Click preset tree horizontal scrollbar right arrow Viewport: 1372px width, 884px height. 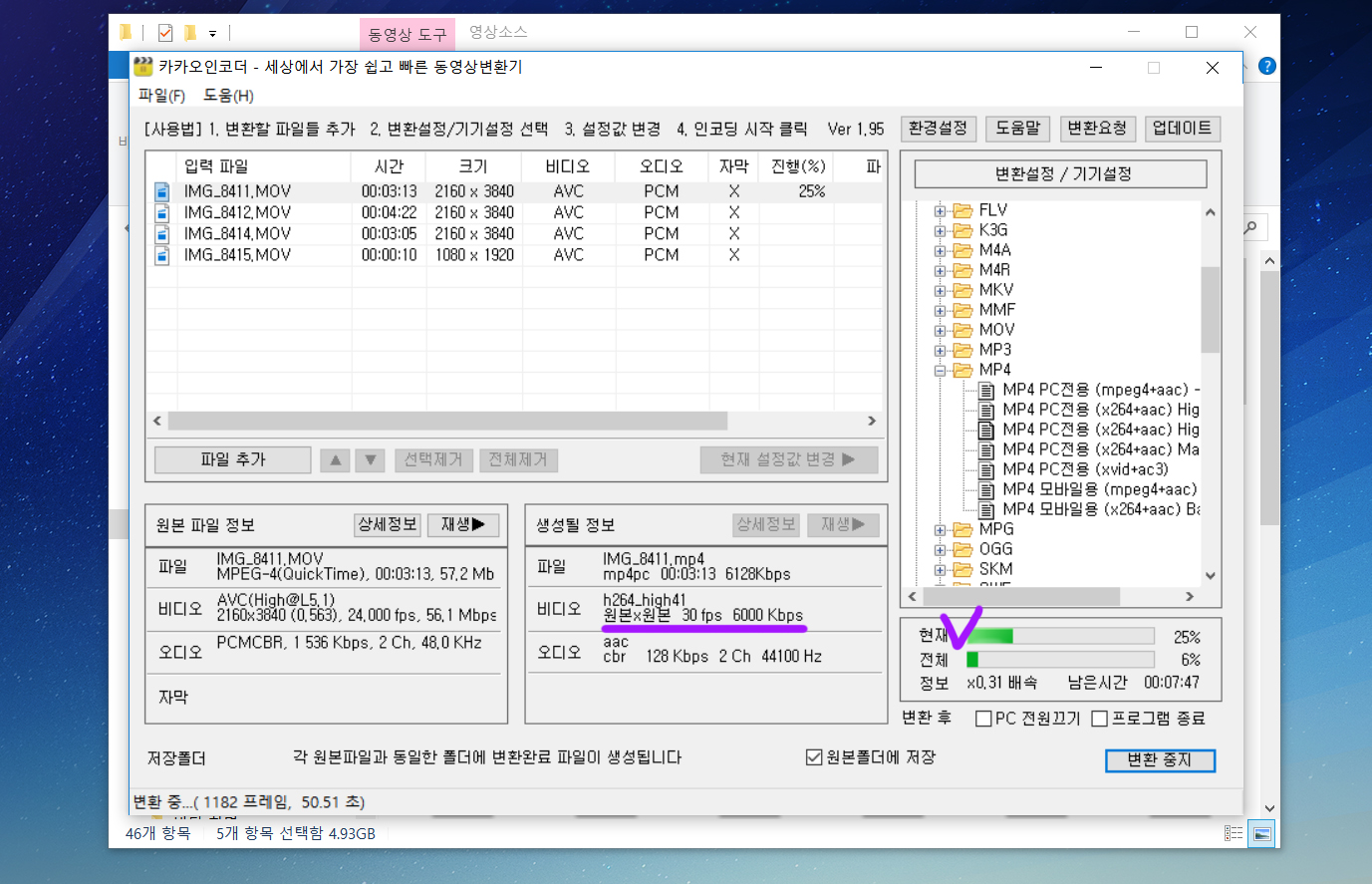[x=1189, y=596]
